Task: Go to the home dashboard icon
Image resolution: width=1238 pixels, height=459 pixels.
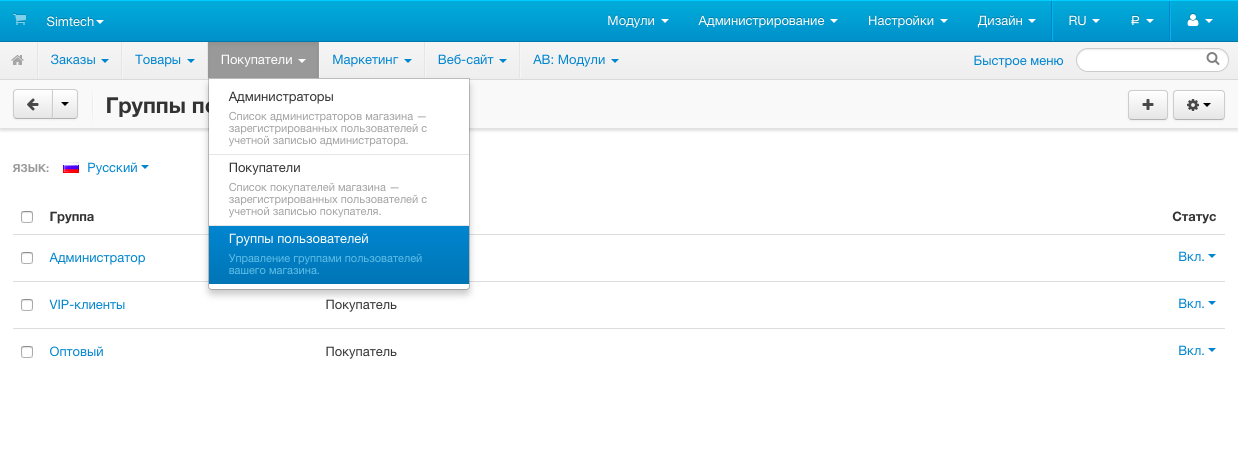Action: click(x=18, y=60)
